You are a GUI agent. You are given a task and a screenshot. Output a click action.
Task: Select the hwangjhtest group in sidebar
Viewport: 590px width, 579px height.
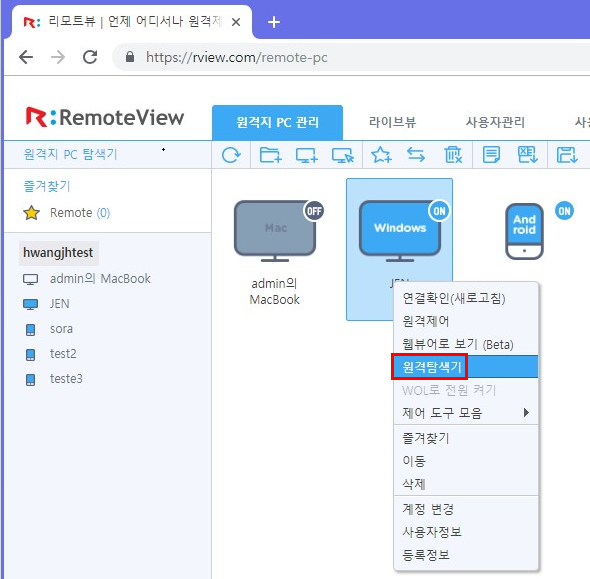coord(58,253)
